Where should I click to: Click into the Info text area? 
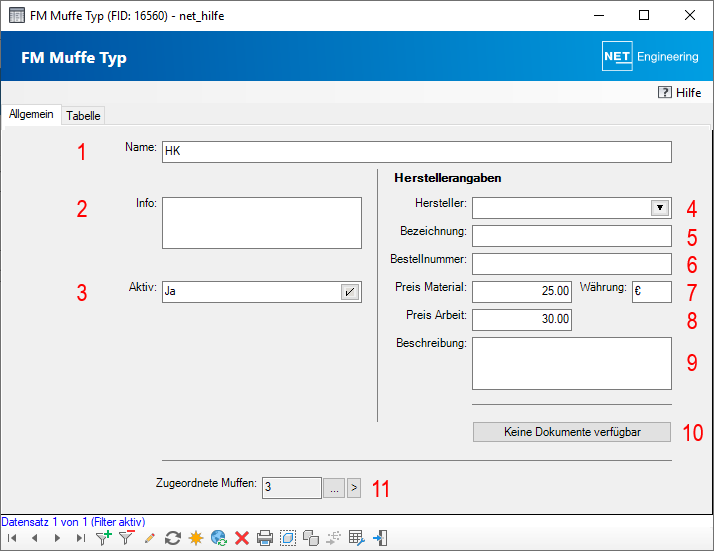(x=262, y=223)
